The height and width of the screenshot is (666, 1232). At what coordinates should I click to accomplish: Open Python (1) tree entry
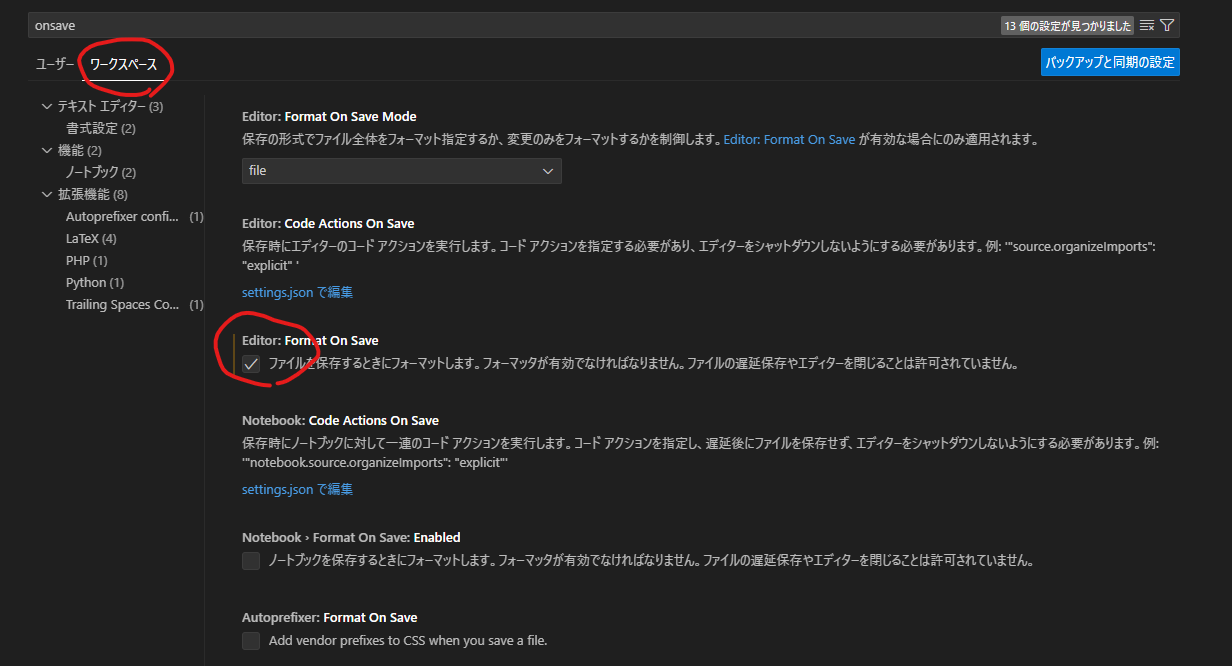(95, 282)
